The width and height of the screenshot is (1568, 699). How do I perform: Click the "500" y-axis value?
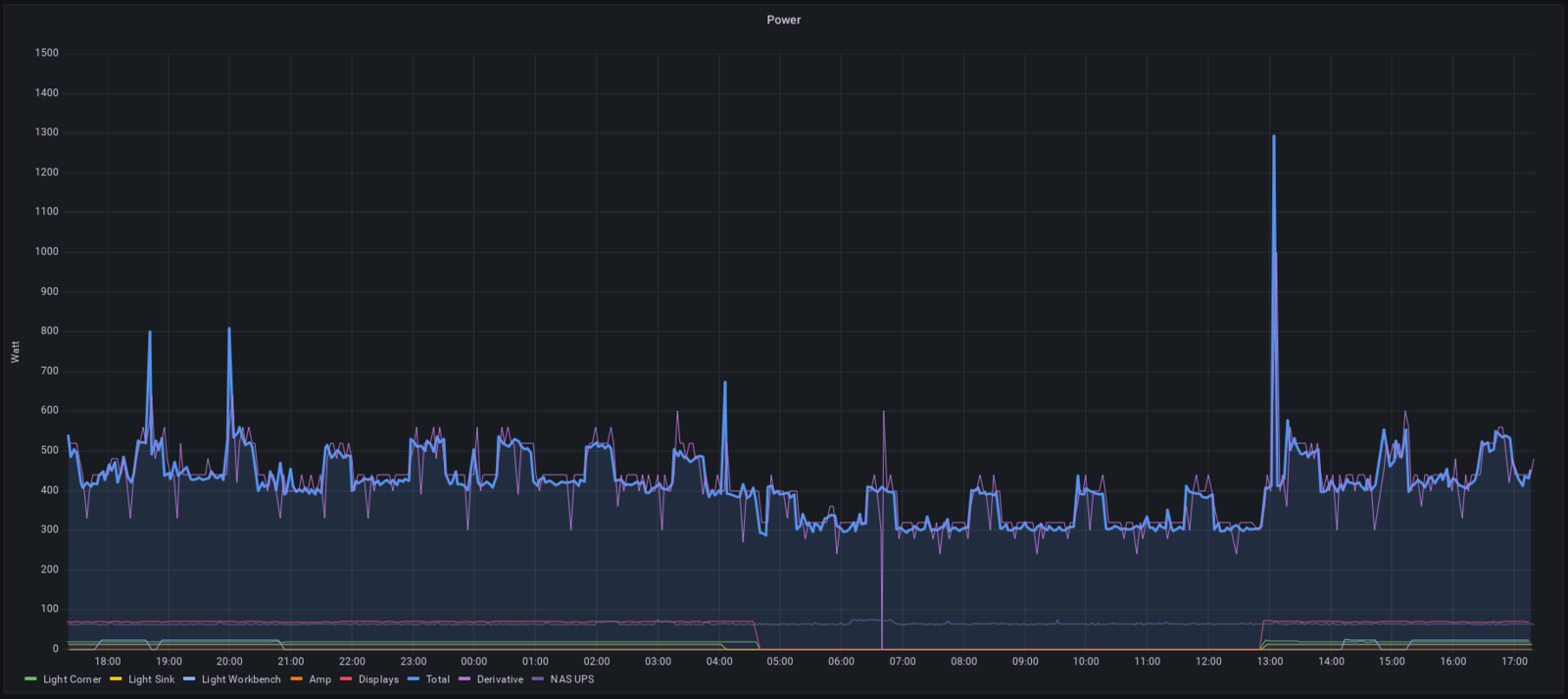tap(49, 451)
